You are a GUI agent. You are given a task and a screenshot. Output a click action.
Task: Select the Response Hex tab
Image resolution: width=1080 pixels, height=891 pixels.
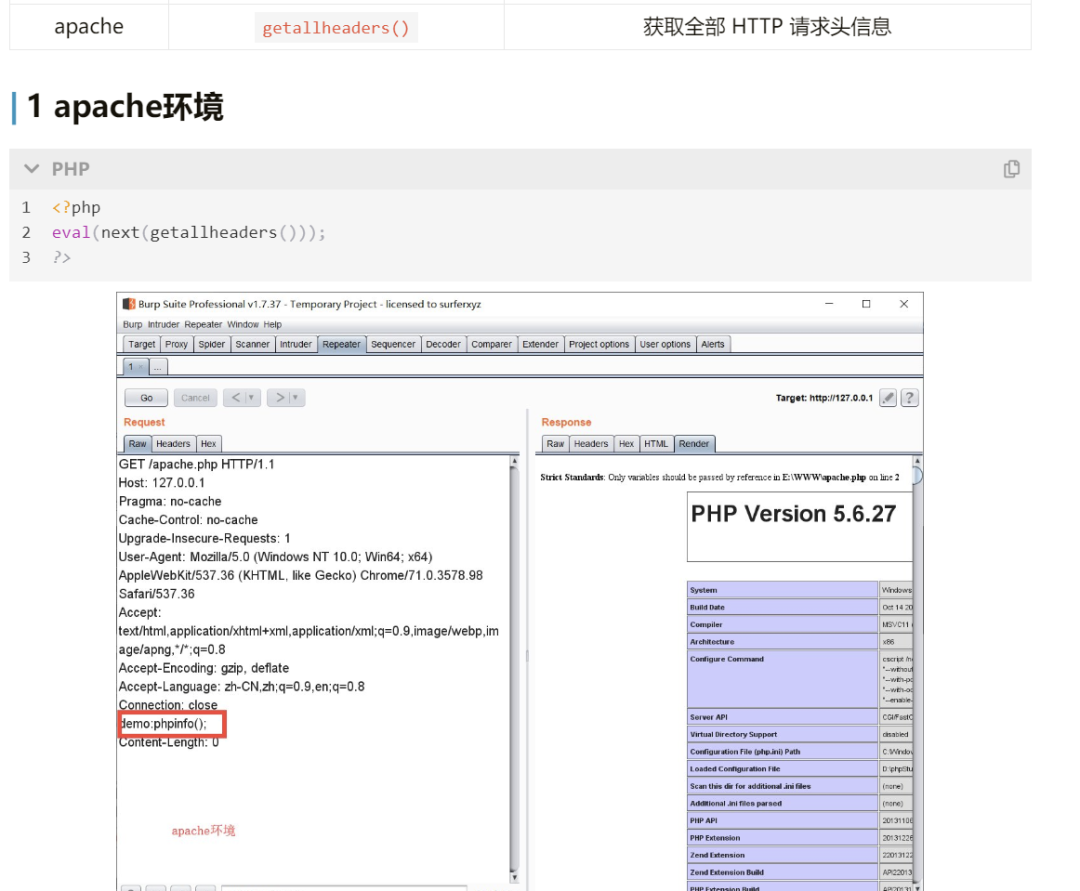pos(625,444)
